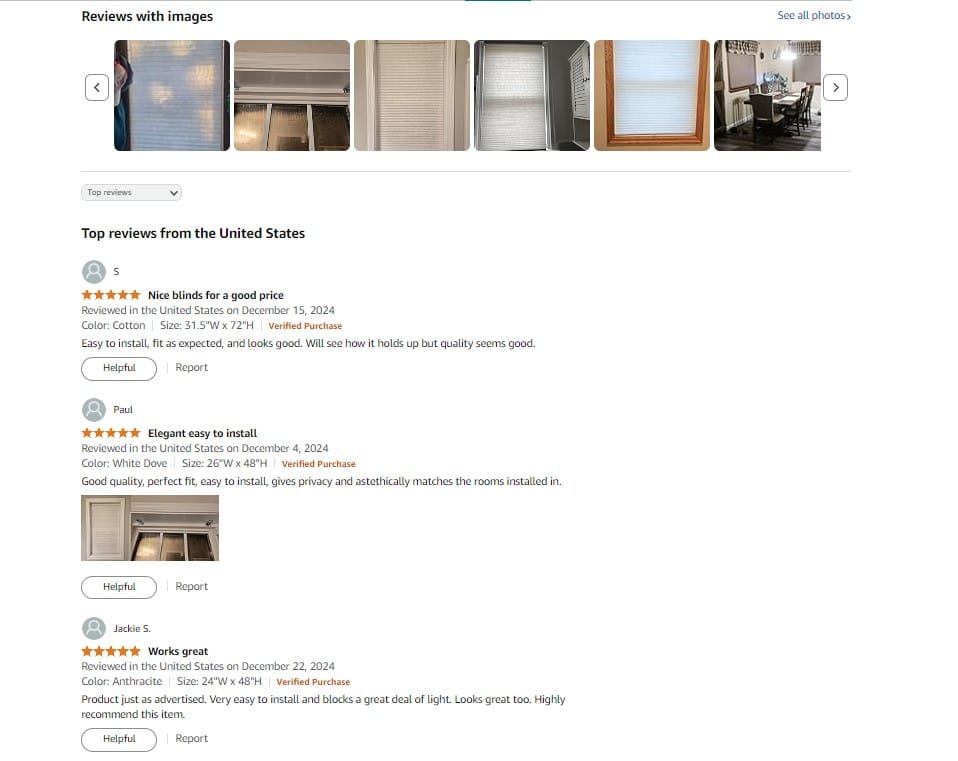Mark Jackie S.'s review as Helpful

119,739
